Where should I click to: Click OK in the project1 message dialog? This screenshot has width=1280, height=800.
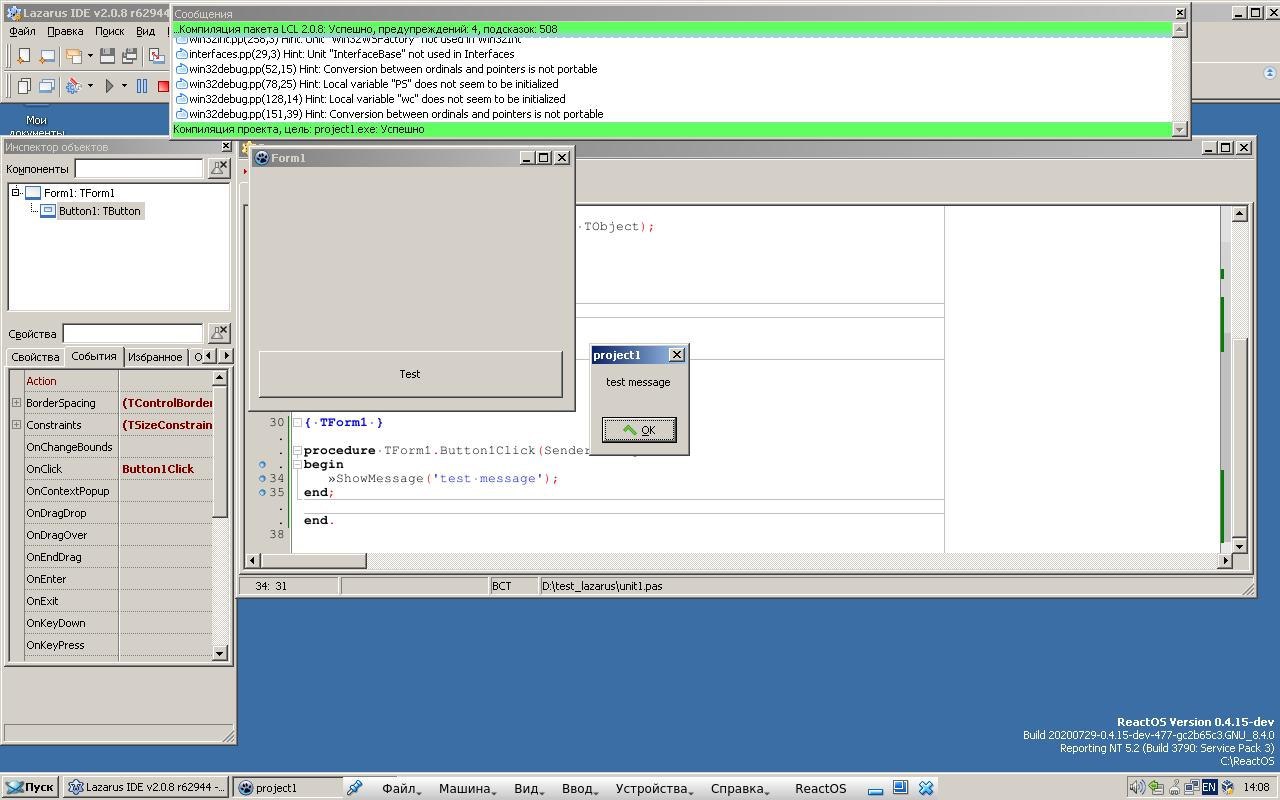639,430
